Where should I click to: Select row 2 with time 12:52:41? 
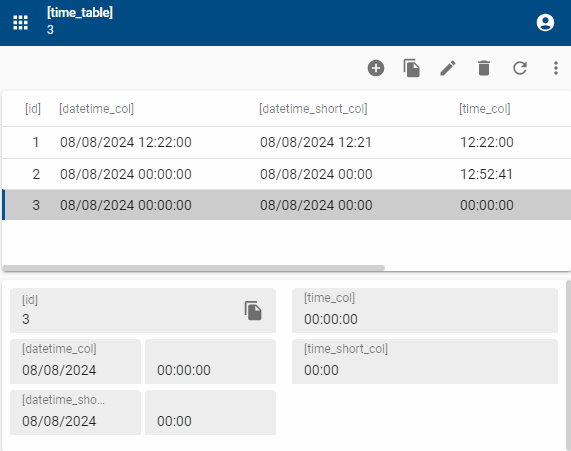(x=287, y=174)
